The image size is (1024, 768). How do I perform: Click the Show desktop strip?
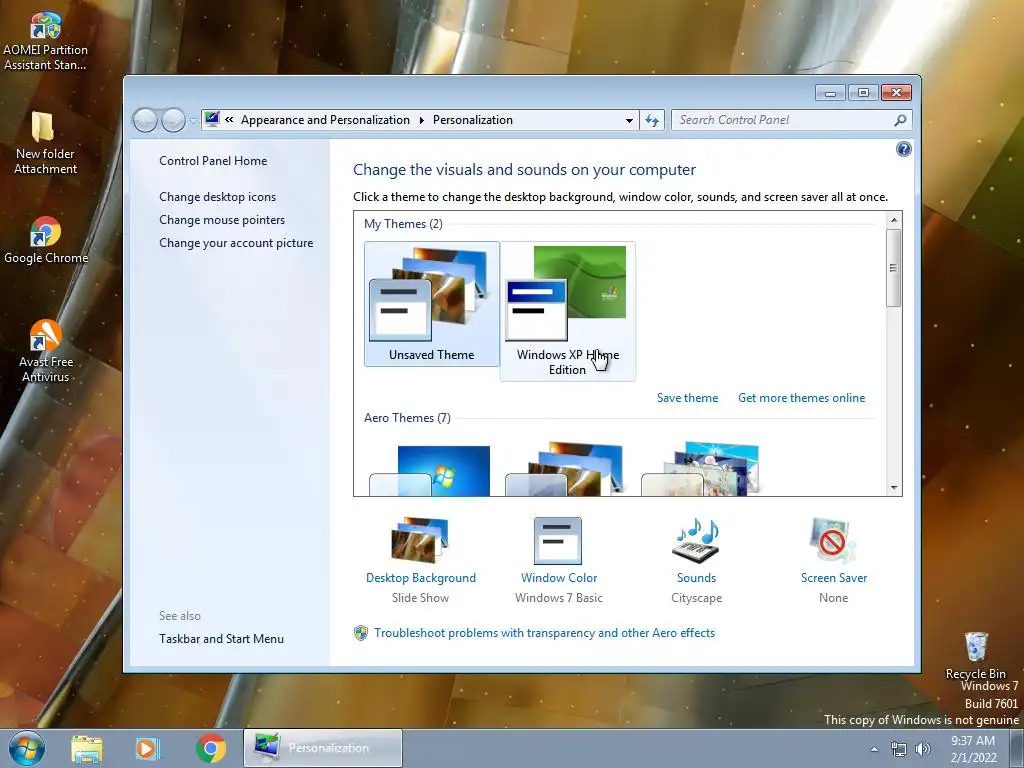(x=1017, y=748)
